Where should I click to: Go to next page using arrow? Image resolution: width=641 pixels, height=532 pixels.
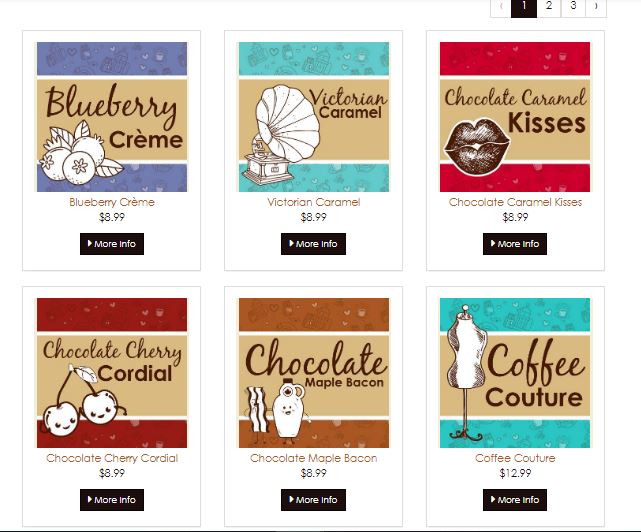tap(596, 7)
